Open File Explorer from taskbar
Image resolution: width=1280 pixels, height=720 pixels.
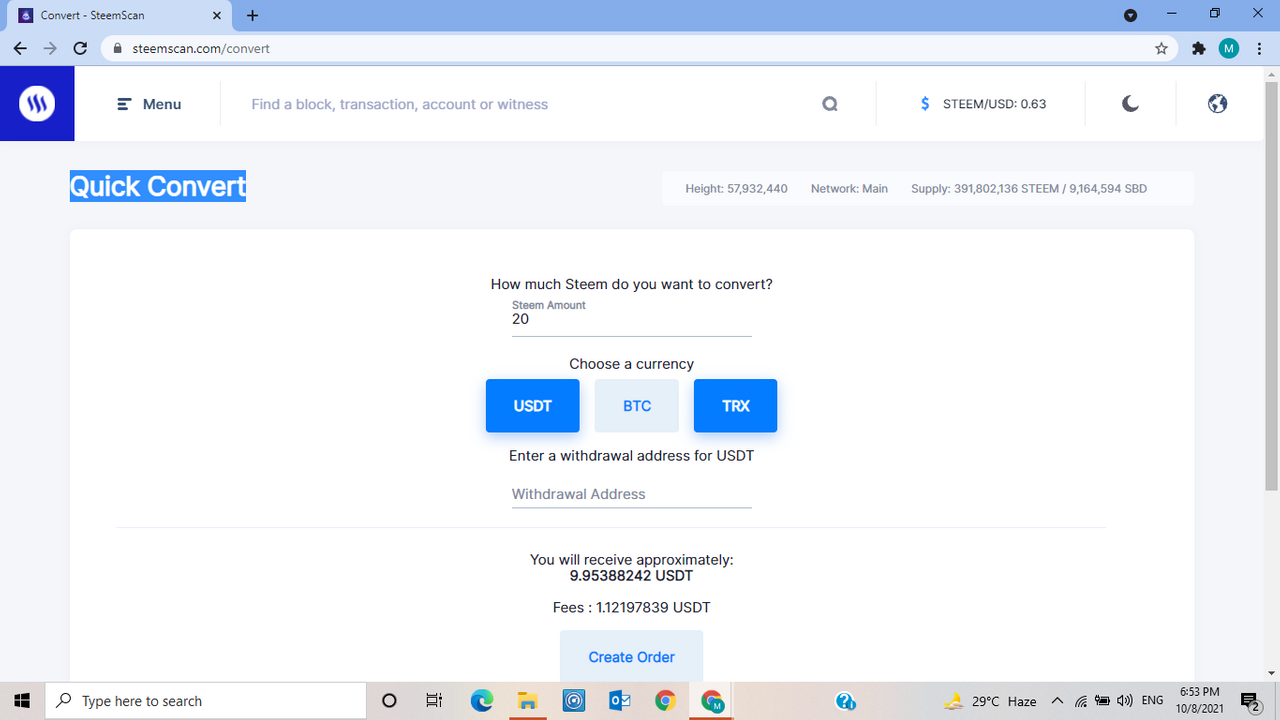click(x=527, y=701)
